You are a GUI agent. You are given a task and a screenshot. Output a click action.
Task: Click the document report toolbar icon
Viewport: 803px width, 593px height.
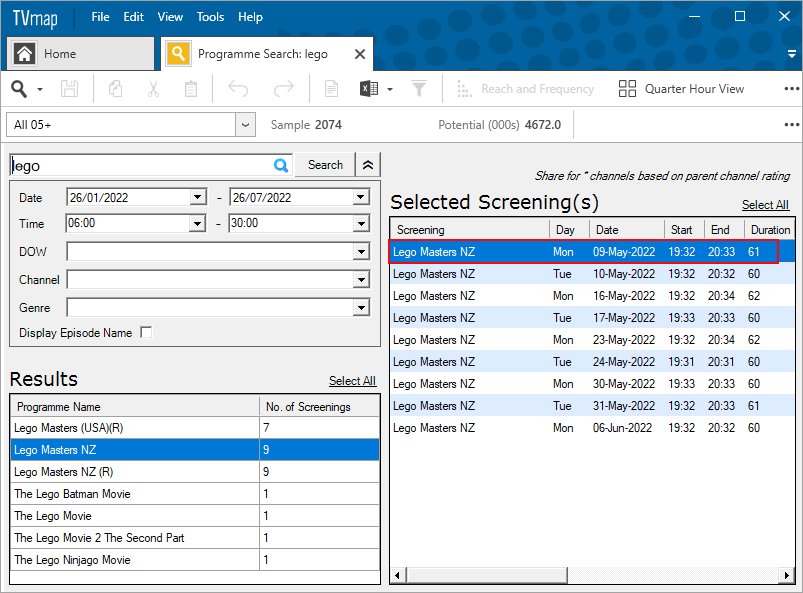[x=331, y=89]
